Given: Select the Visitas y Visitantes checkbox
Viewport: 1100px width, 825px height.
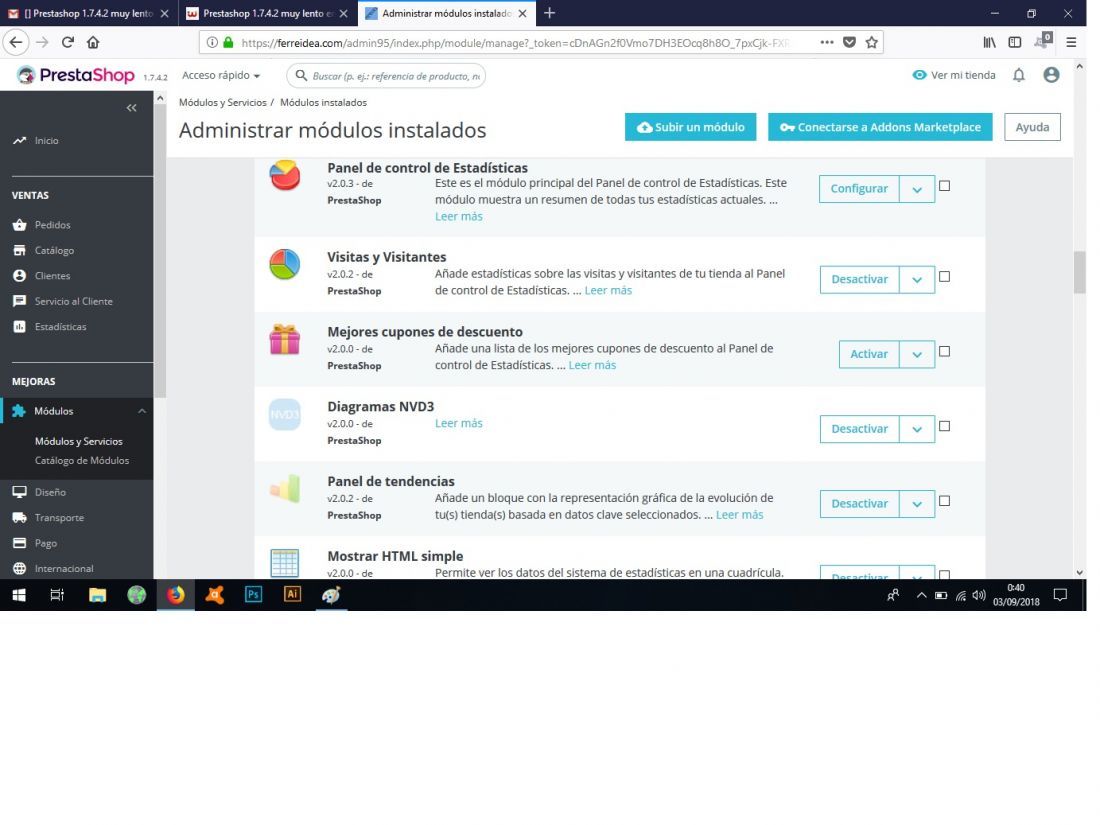Looking at the screenshot, I should (x=944, y=276).
